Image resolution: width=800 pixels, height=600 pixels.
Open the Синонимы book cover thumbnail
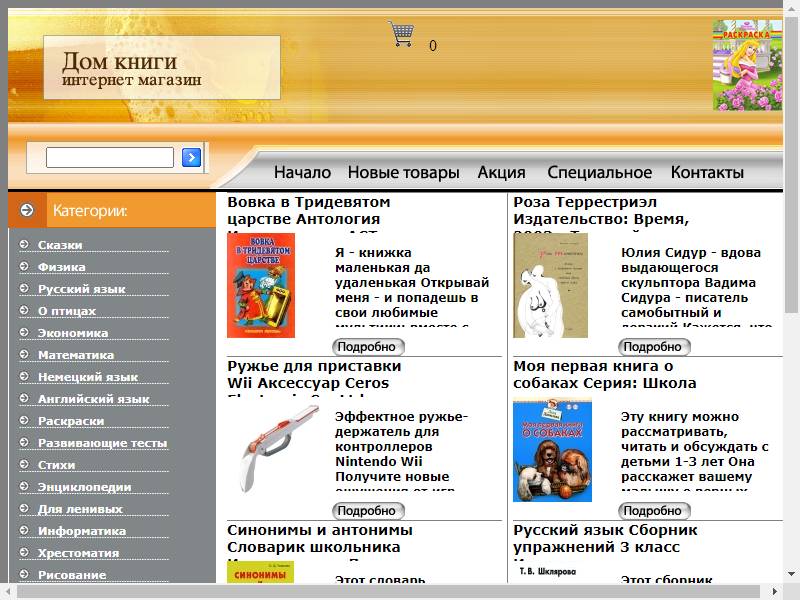click(260, 572)
